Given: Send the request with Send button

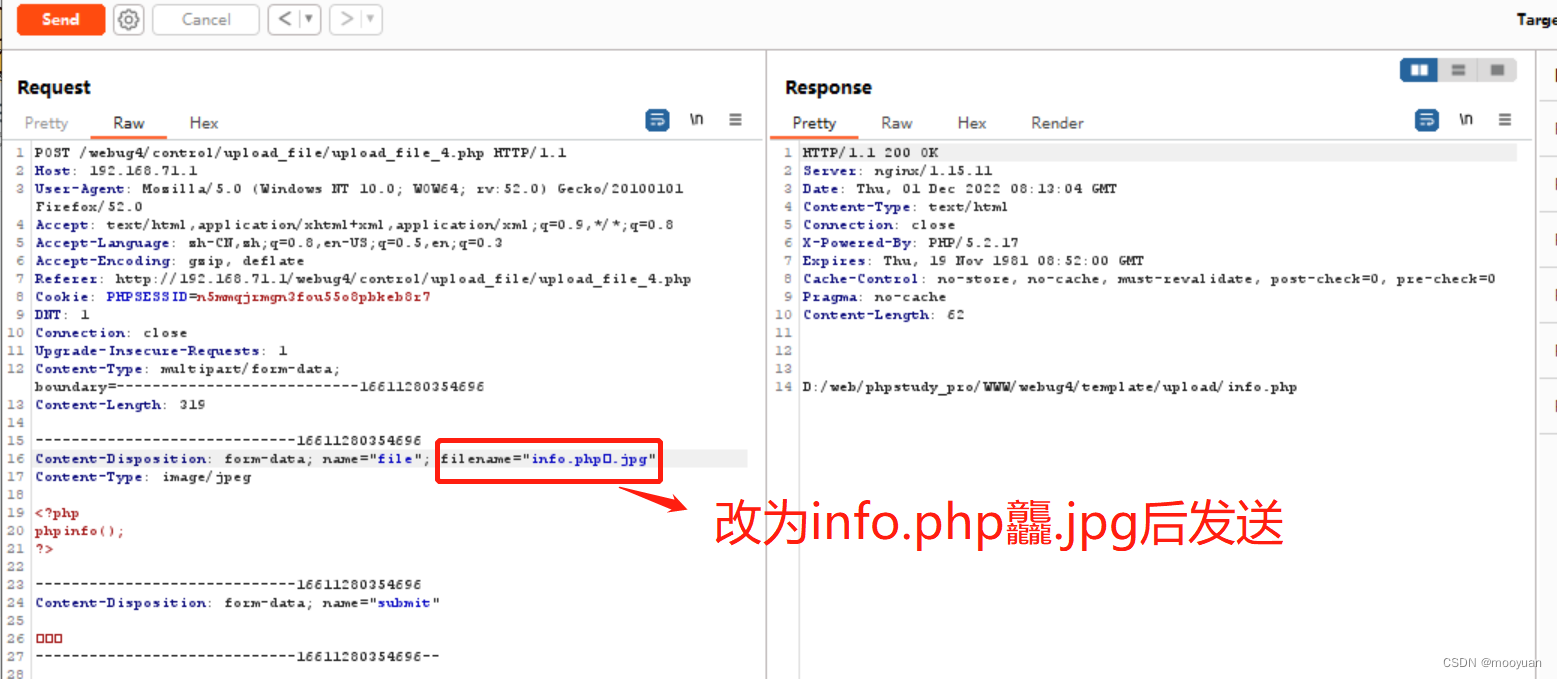Looking at the screenshot, I should pyautogui.click(x=61, y=20).
